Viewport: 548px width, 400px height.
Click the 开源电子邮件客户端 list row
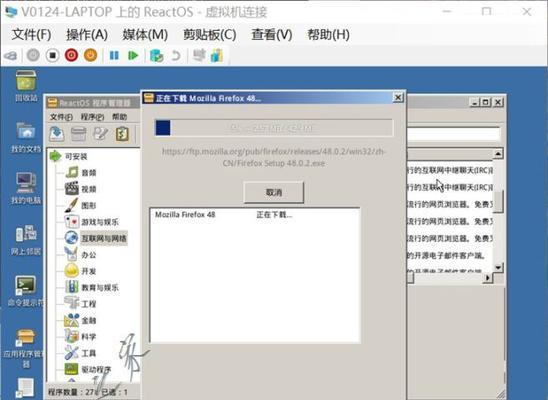click(x=450, y=256)
